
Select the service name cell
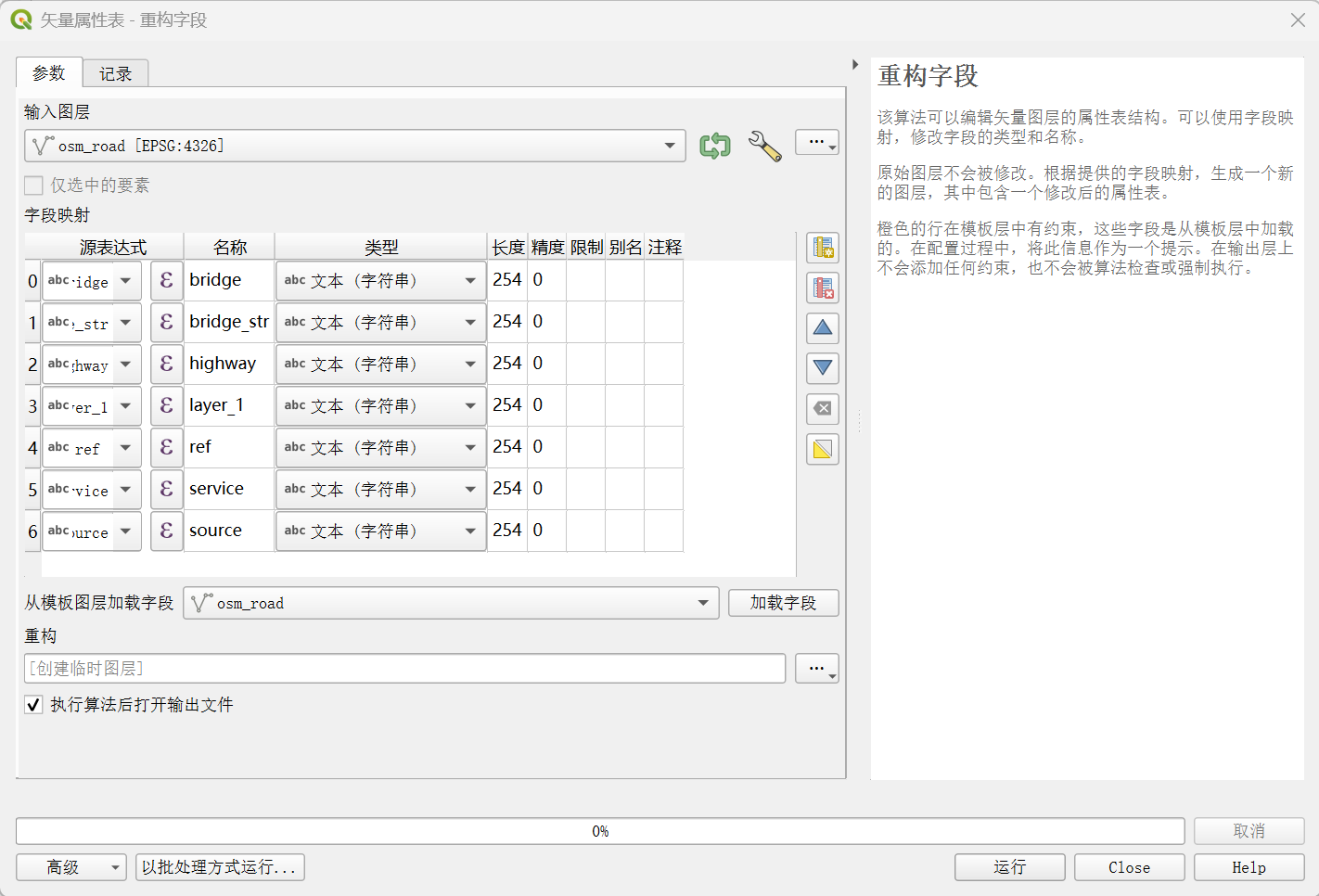pyautogui.click(x=229, y=489)
